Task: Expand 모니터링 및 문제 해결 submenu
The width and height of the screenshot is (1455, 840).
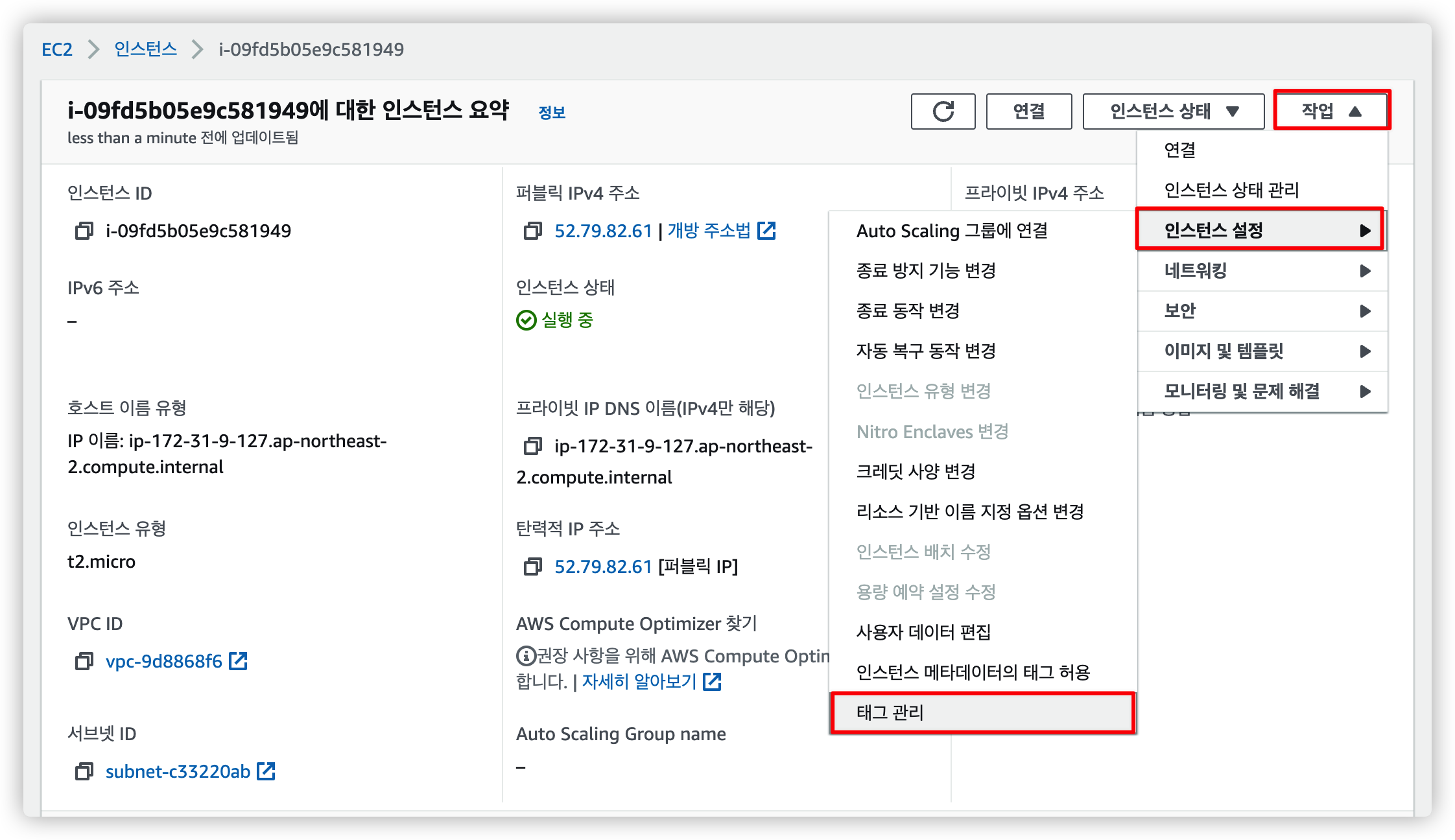Action: click(x=1262, y=391)
